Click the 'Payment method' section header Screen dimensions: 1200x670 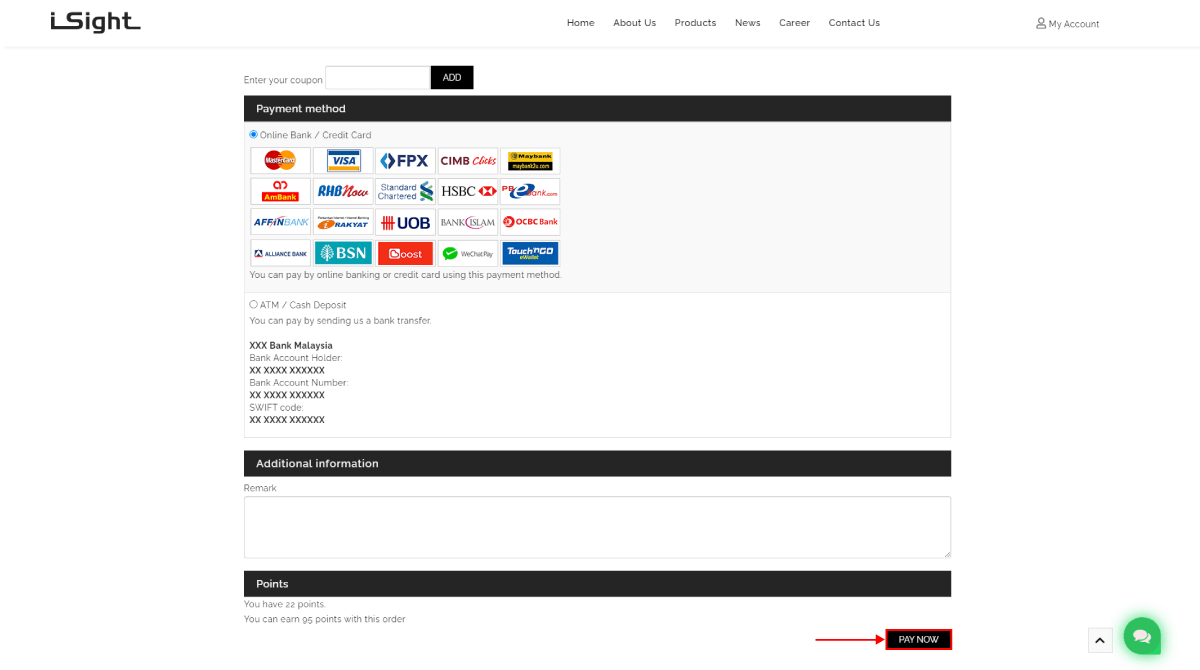[597, 108]
